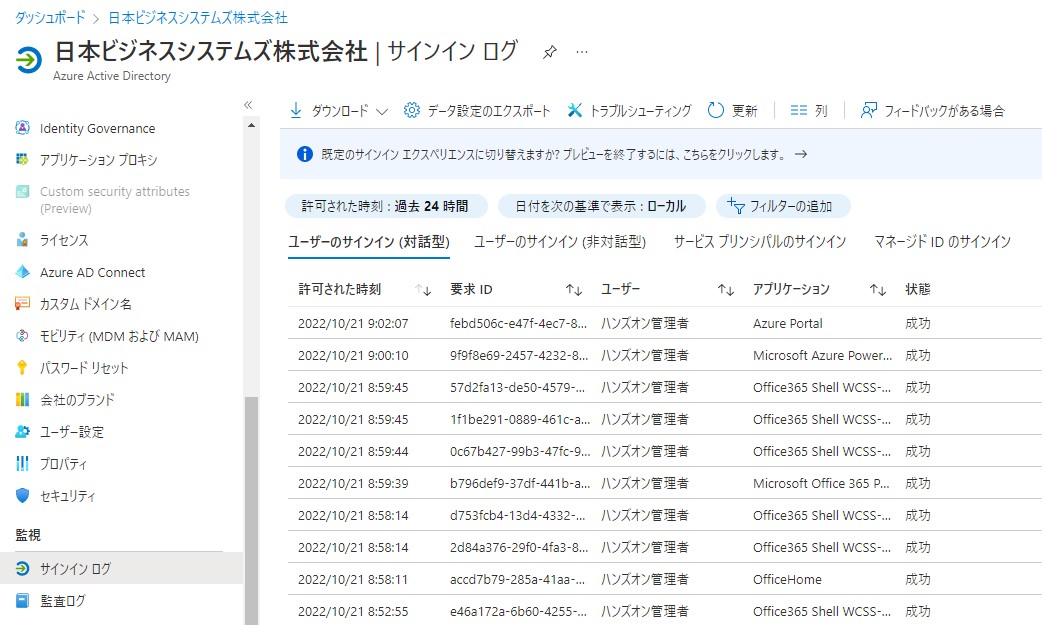Screen dimensions: 1042x625
Task: Open the 日付を次の基準で表示 : ローカル filter
Action: (601, 206)
